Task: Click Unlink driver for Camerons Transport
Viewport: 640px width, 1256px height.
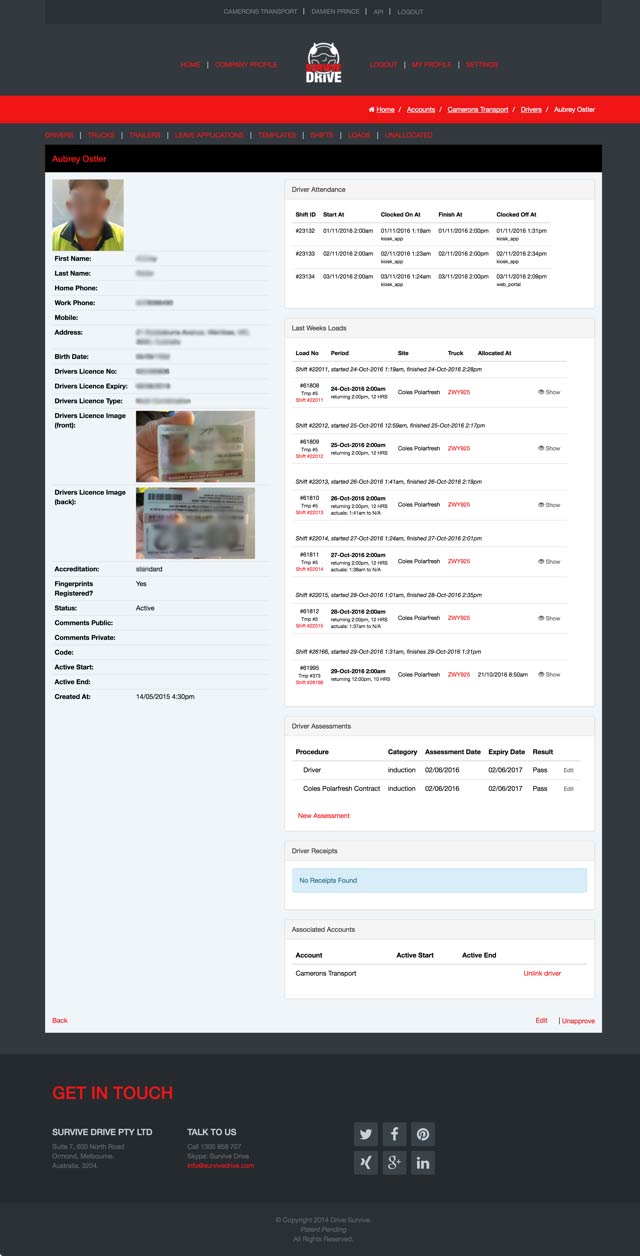Action: click(542, 973)
